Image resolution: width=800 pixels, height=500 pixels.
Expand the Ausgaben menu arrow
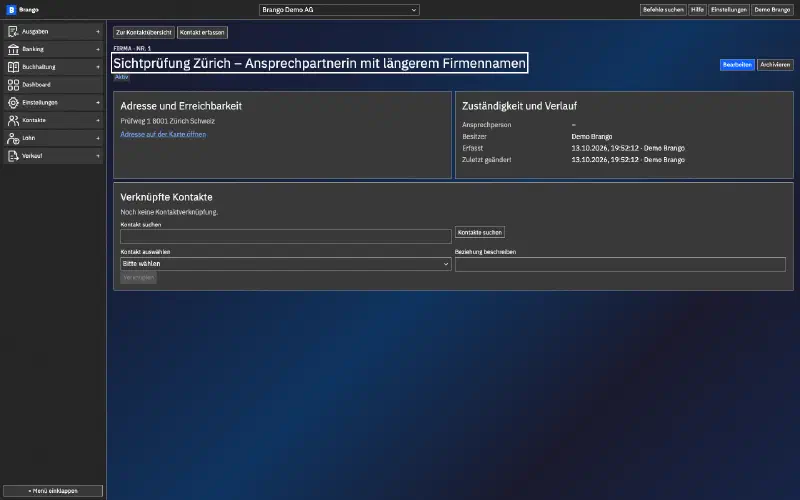click(x=98, y=32)
